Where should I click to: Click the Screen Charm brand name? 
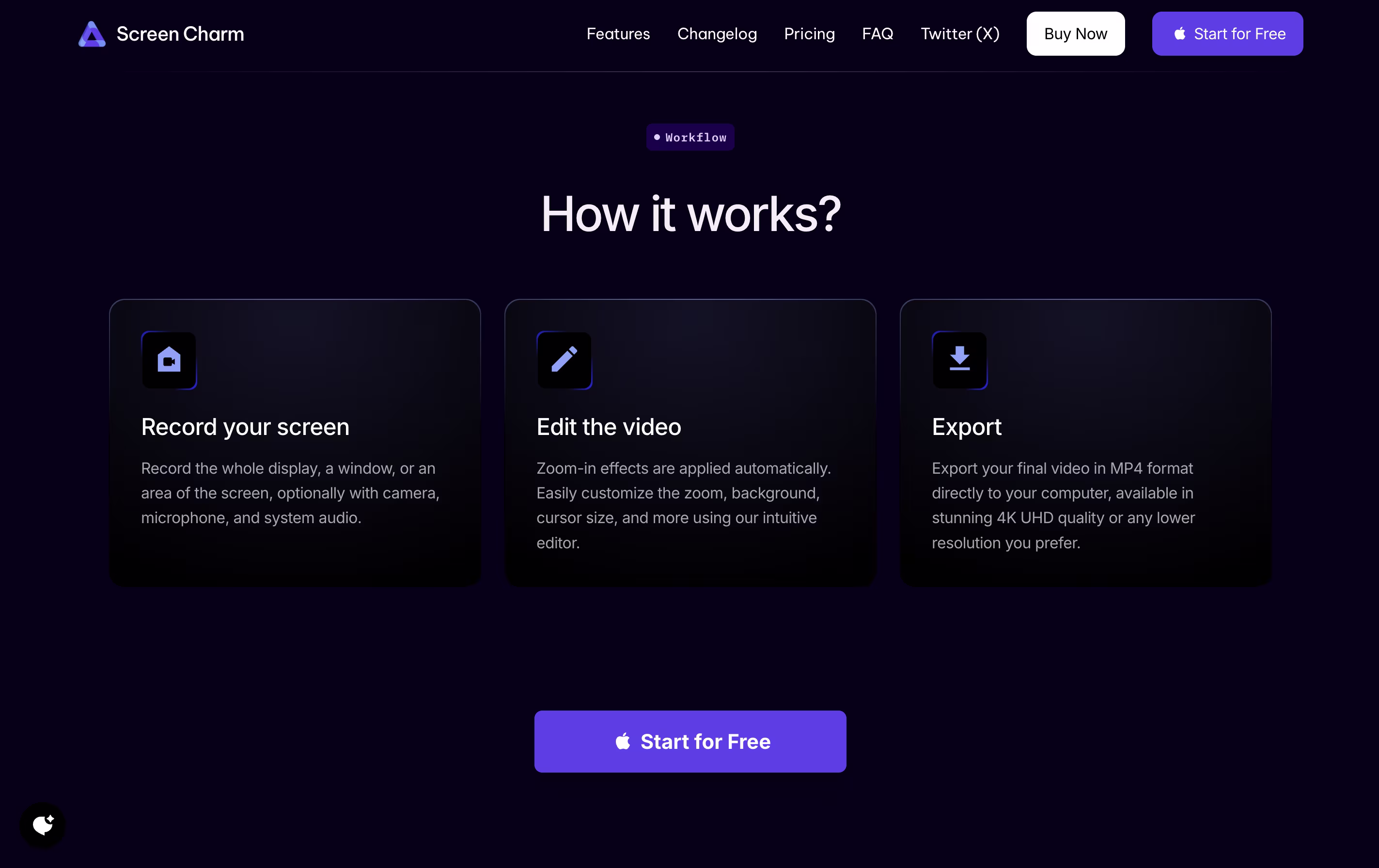click(180, 34)
